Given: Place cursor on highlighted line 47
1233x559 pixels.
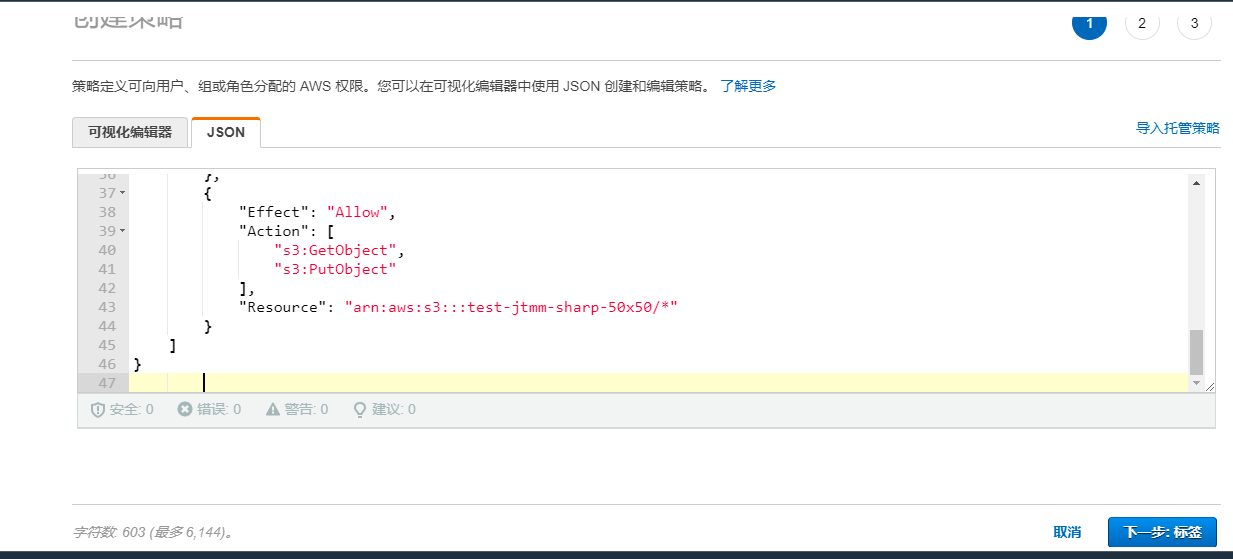Looking at the screenshot, I should pos(658,383).
